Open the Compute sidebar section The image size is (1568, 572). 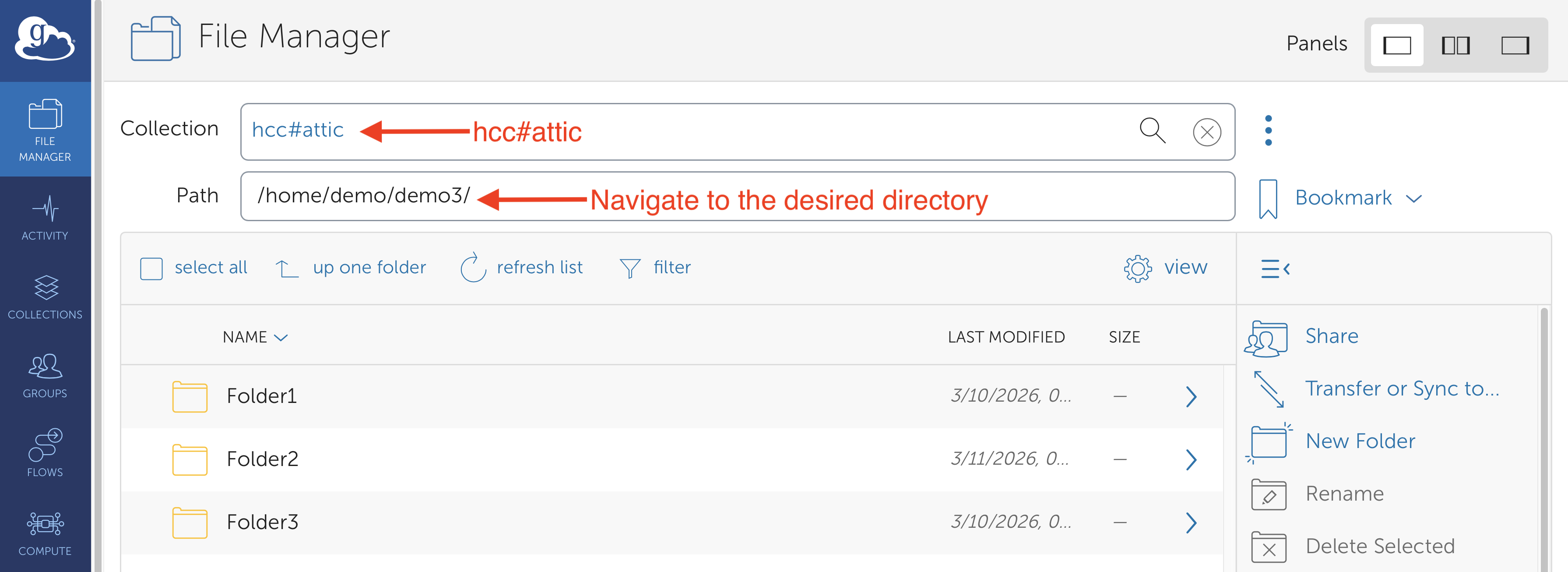pyautogui.click(x=45, y=533)
